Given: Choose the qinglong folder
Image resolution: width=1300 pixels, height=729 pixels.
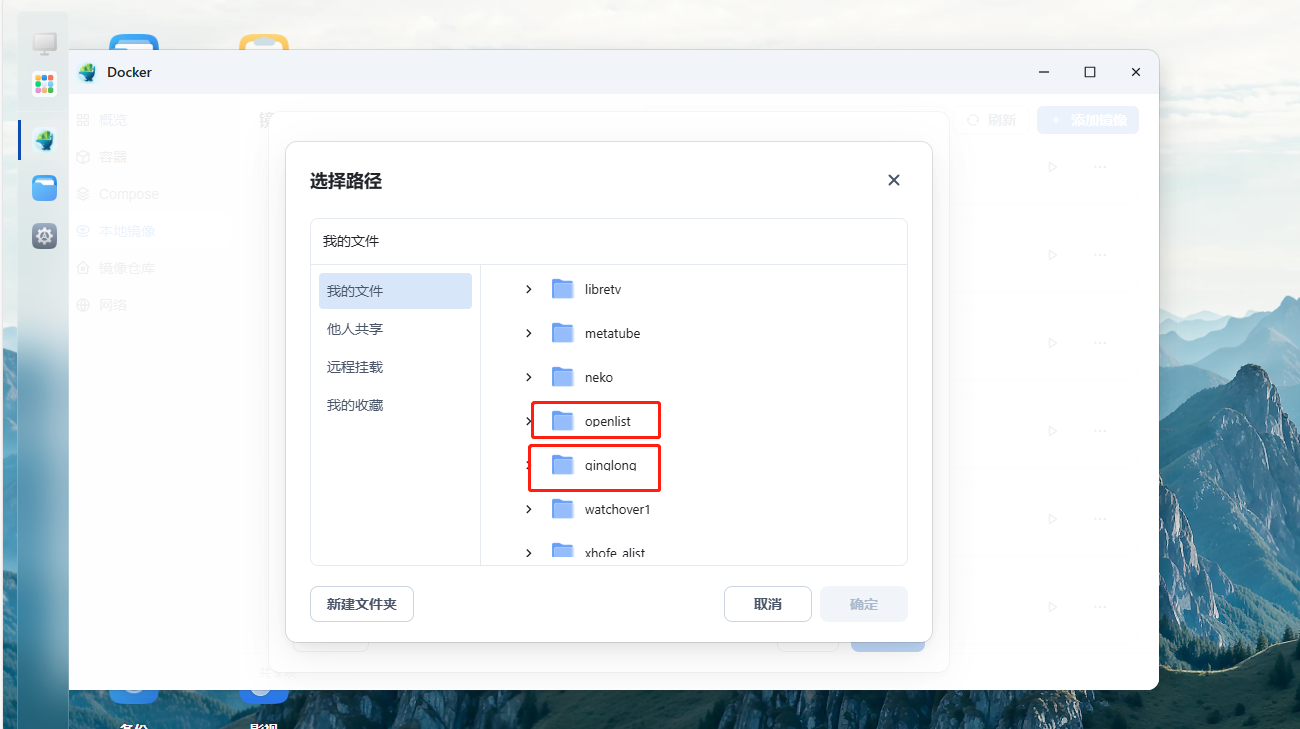Looking at the screenshot, I should pos(609,465).
